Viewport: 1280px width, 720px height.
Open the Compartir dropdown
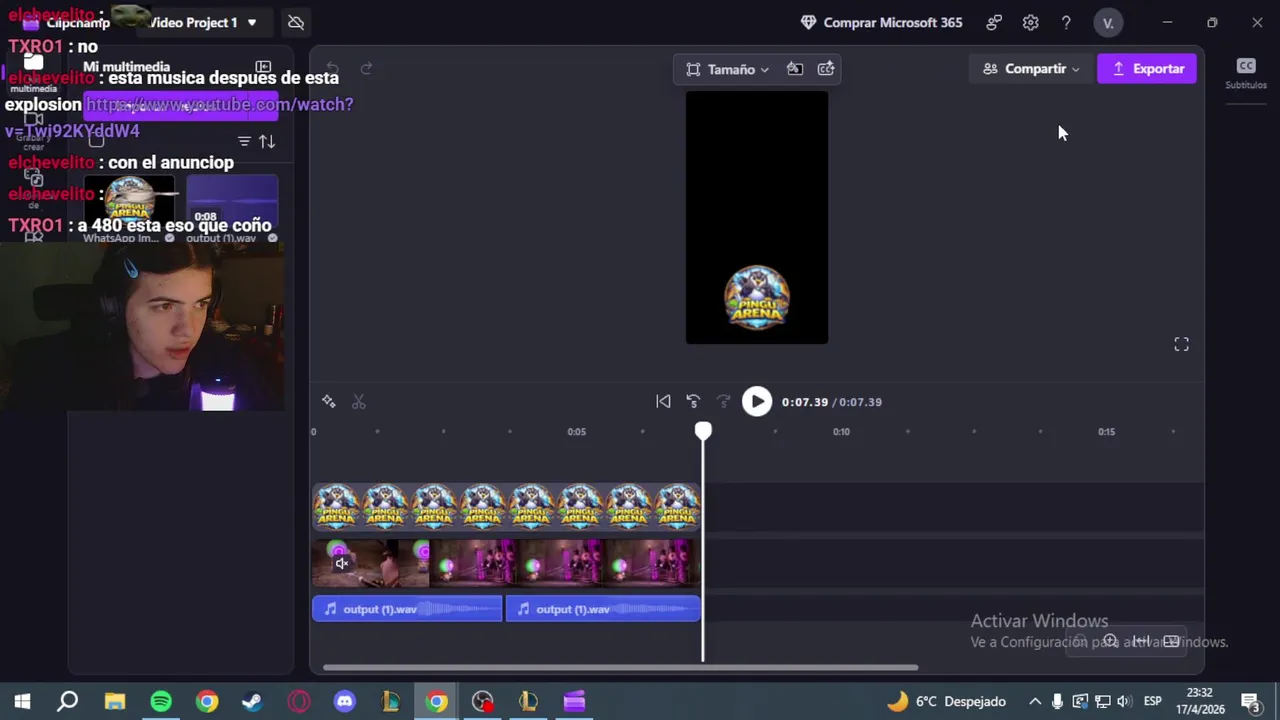pyautogui.click(x=1030, y=69)
